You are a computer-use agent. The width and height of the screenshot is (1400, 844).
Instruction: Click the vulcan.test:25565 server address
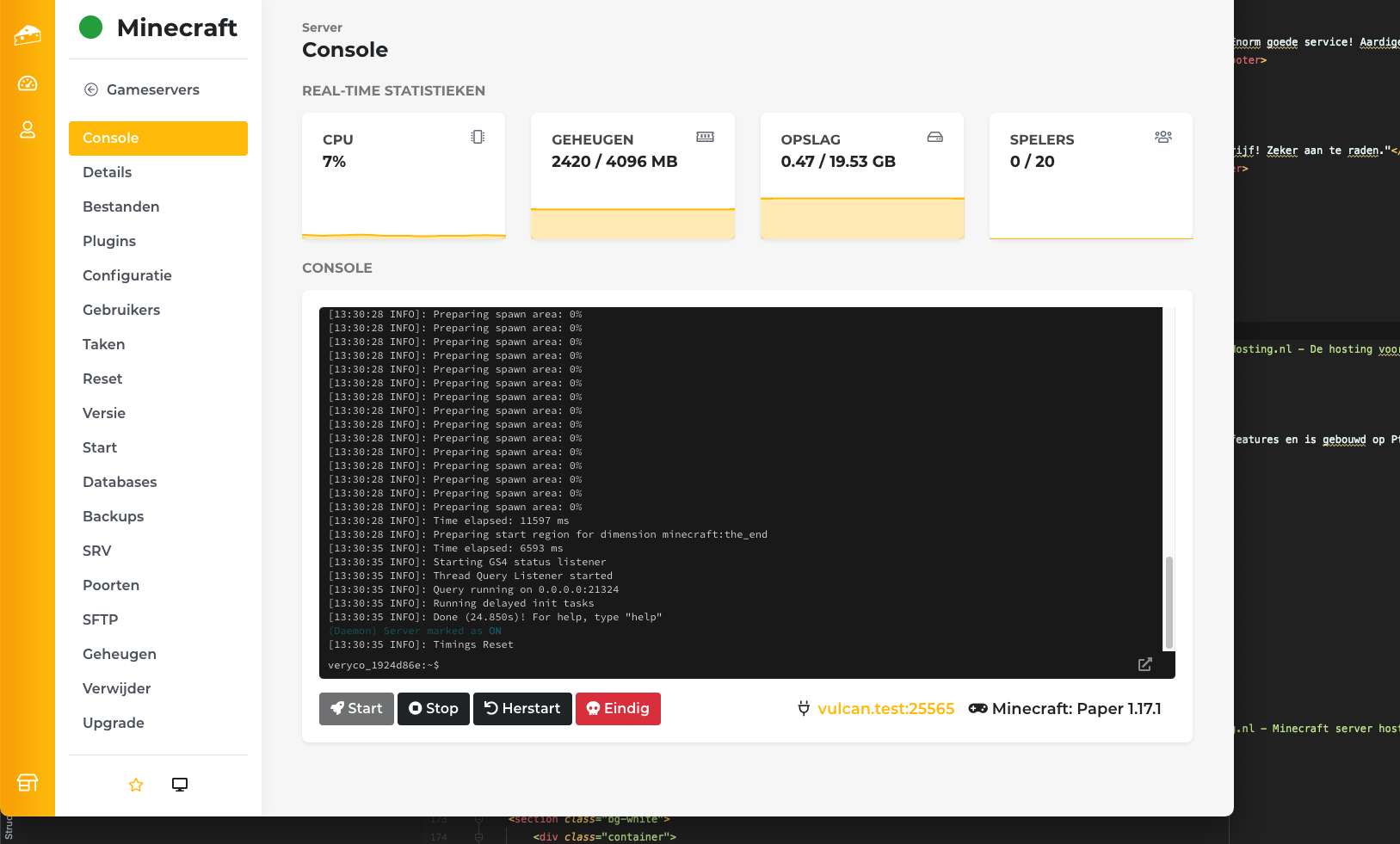(x=885, y=709)
